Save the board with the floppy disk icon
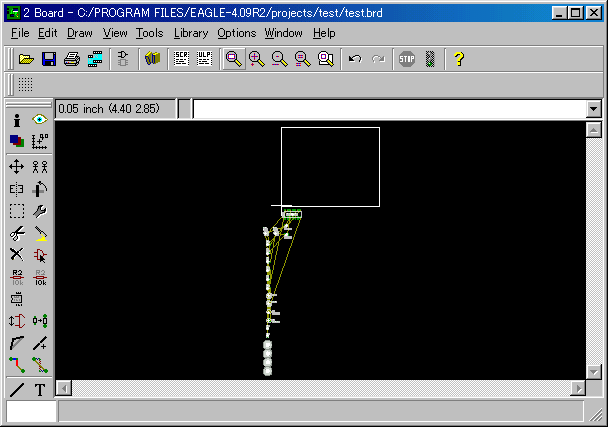The width and height of the screenshot is (608, 427). (x=49, y=59)
